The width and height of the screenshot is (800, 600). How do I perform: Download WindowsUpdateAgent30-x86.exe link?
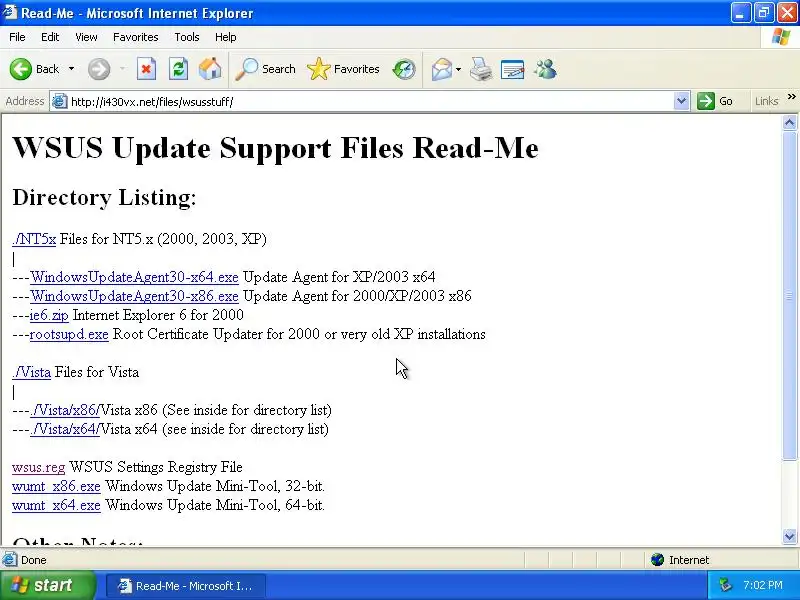point(134,296)
